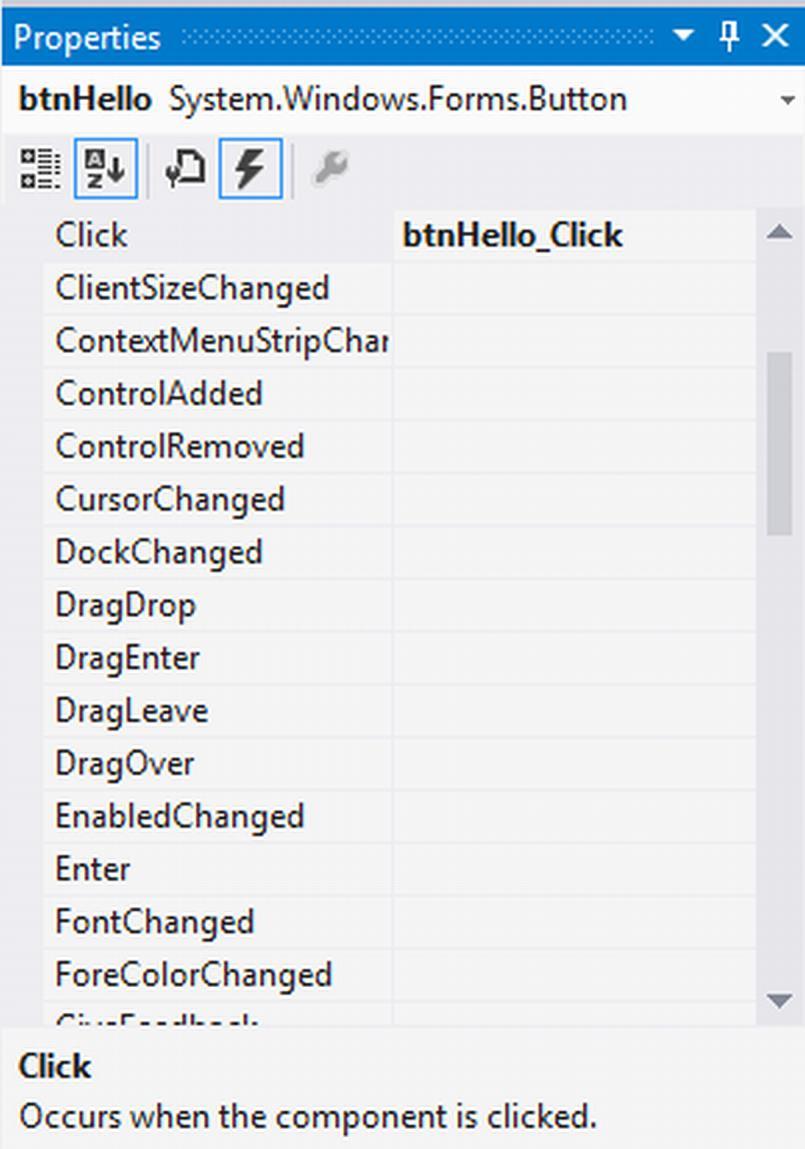The height and width of the screenshot is (1149, 805).
Task: Select the Click event row
Action: coord(399,236)
